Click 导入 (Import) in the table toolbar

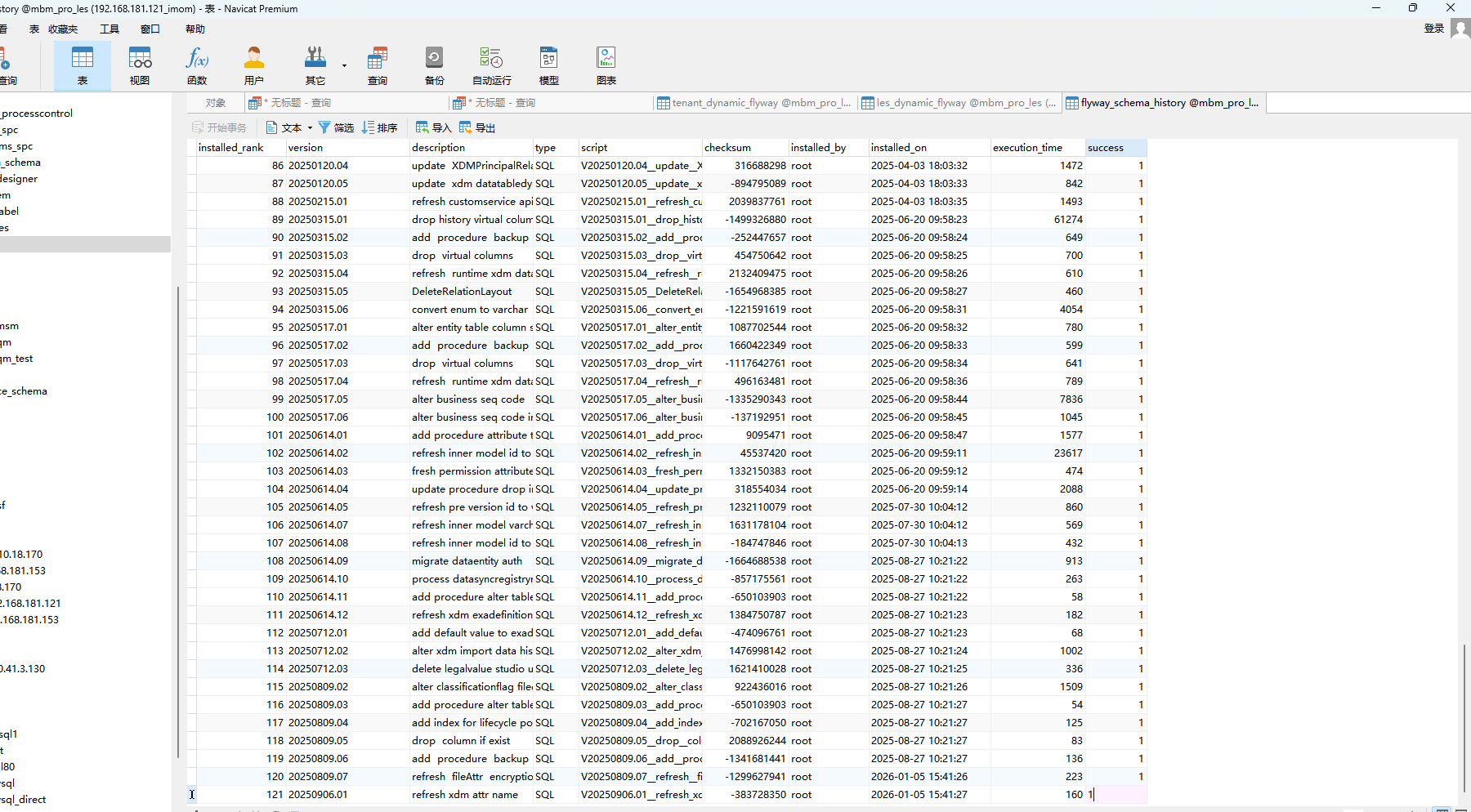pos(433,127)
